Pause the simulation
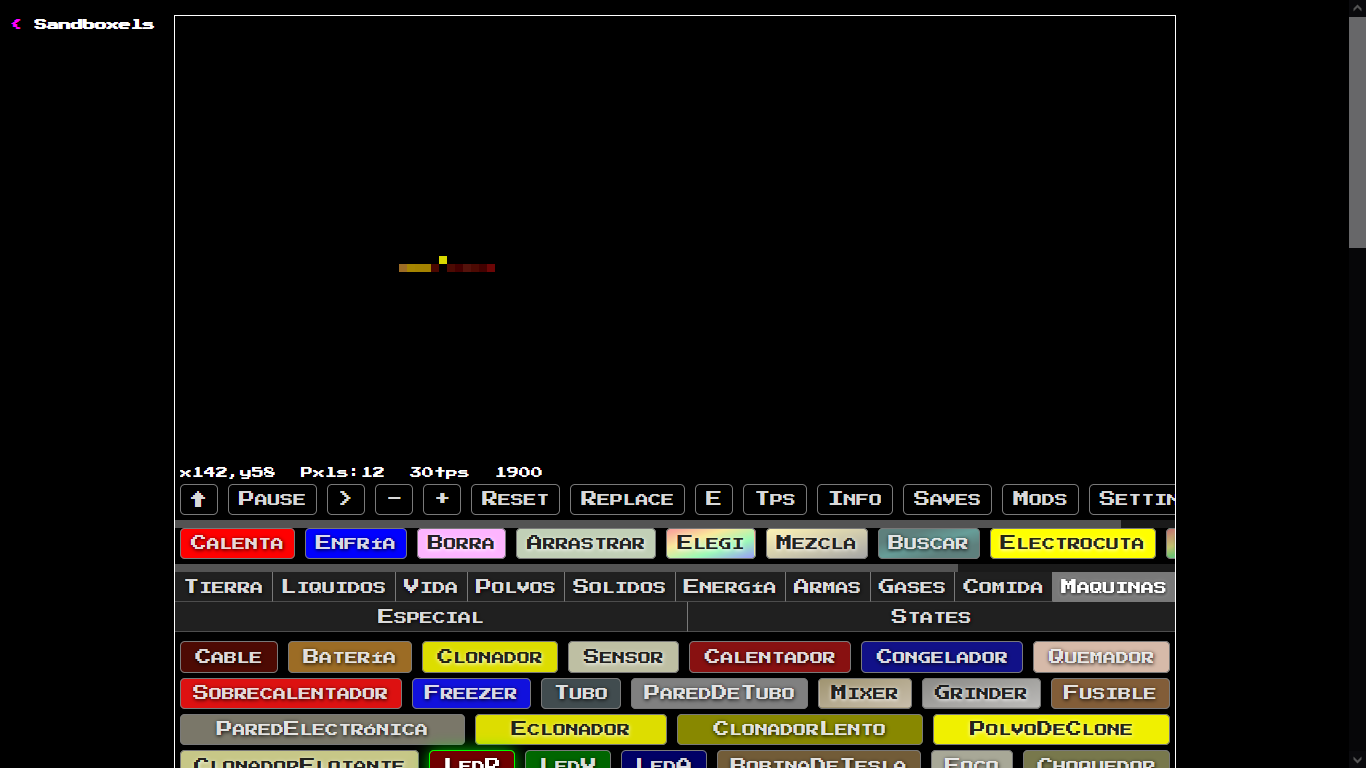1366x768 pixels. pyautogui.click(x=272, y=499)
